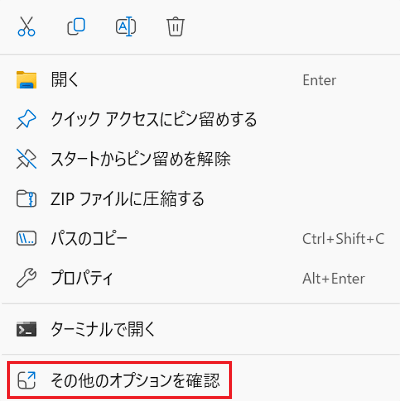Select 開く to open the folder
The height and width of the screenshot is (401, 400).
200,80
